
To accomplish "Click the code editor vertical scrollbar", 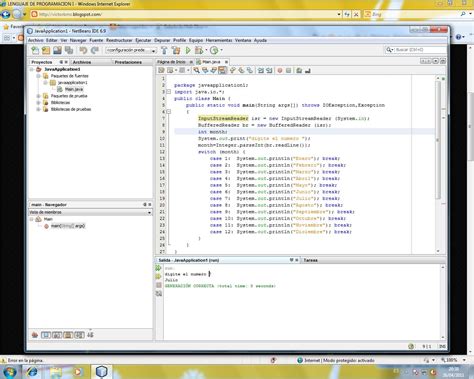I will pos(438,164).
